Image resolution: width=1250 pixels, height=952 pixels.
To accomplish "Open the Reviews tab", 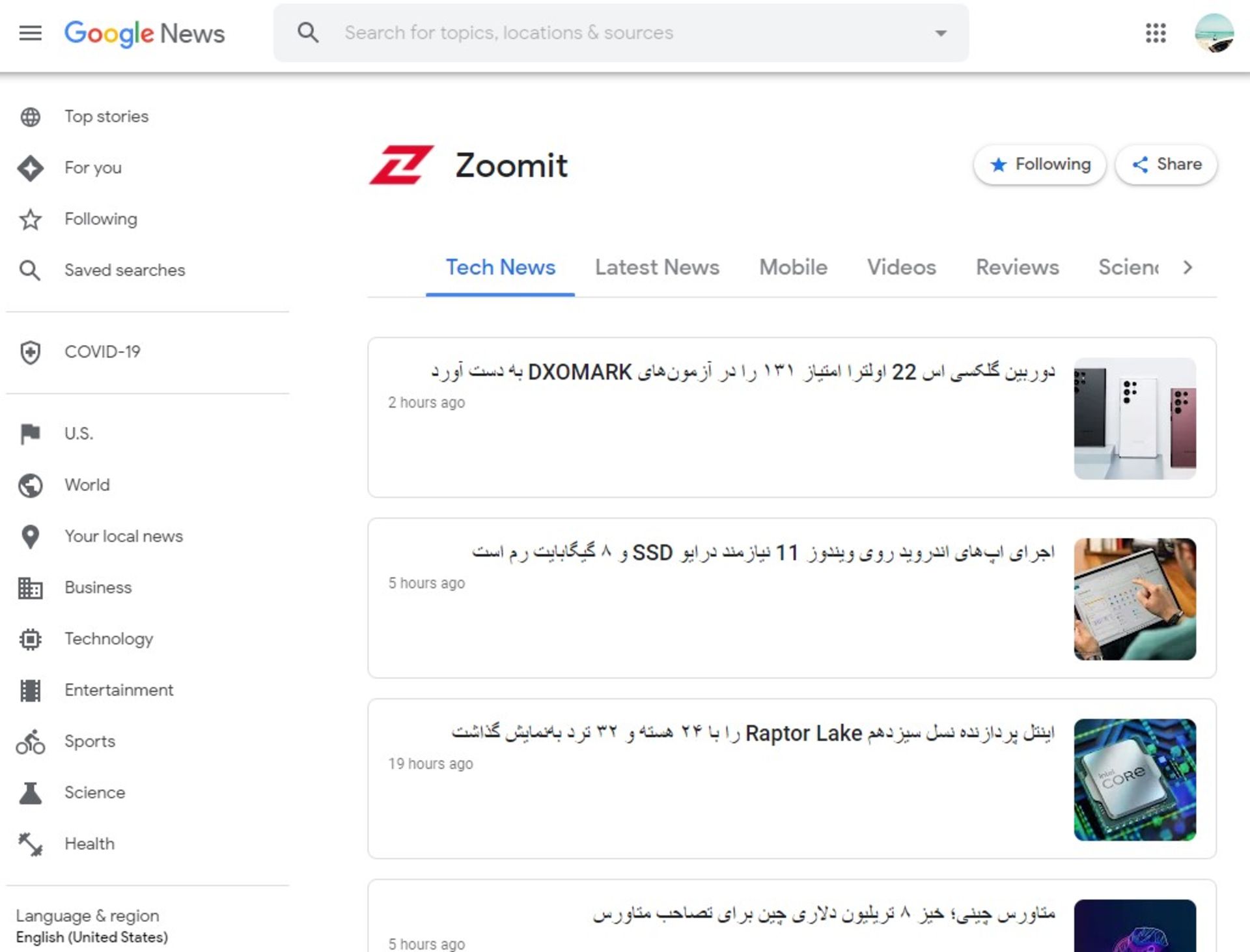I will click(1017, 267).
